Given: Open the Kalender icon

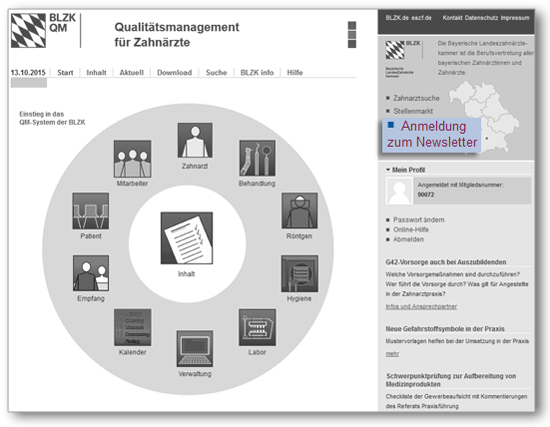Looking at the screenshot, I should [x=133, y=327].
